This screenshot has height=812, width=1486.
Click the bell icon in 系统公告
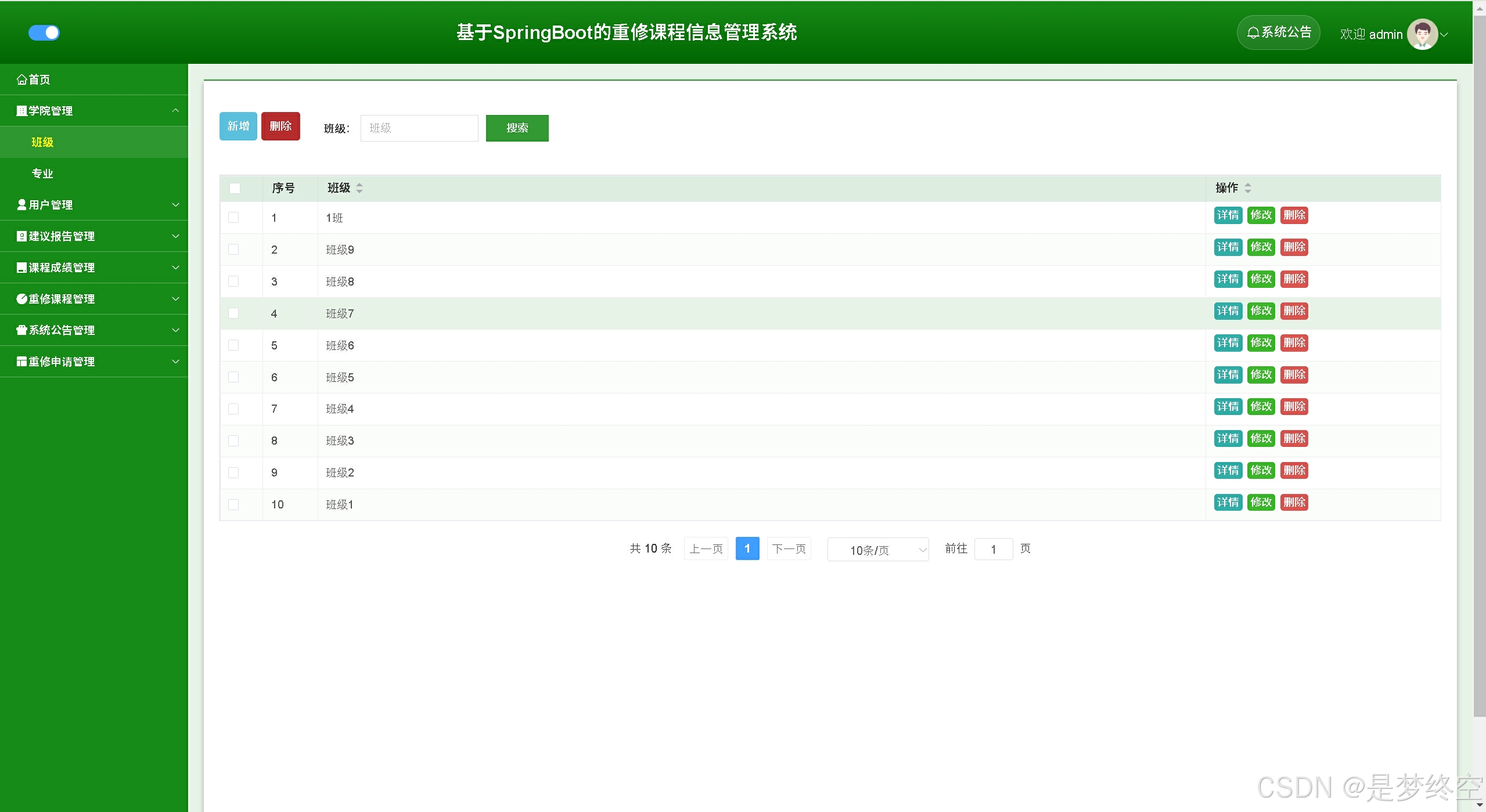click(x=1253, y=33)
